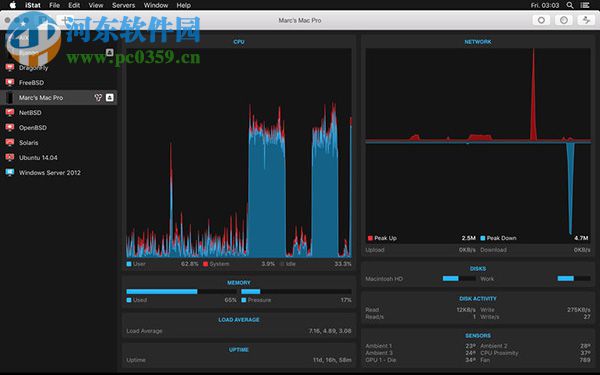600x375 pixels.
Task: Click the MEMORY section heading
Action: [x=239, y=283]
